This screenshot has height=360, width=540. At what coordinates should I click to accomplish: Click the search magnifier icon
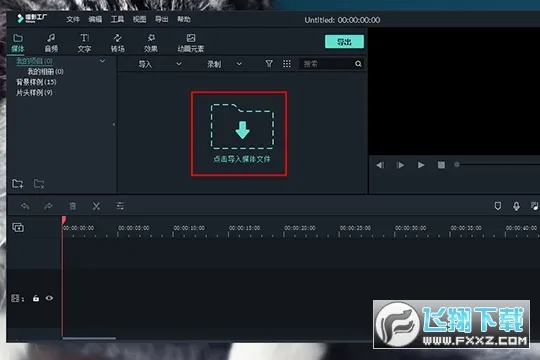pos(358,64)
